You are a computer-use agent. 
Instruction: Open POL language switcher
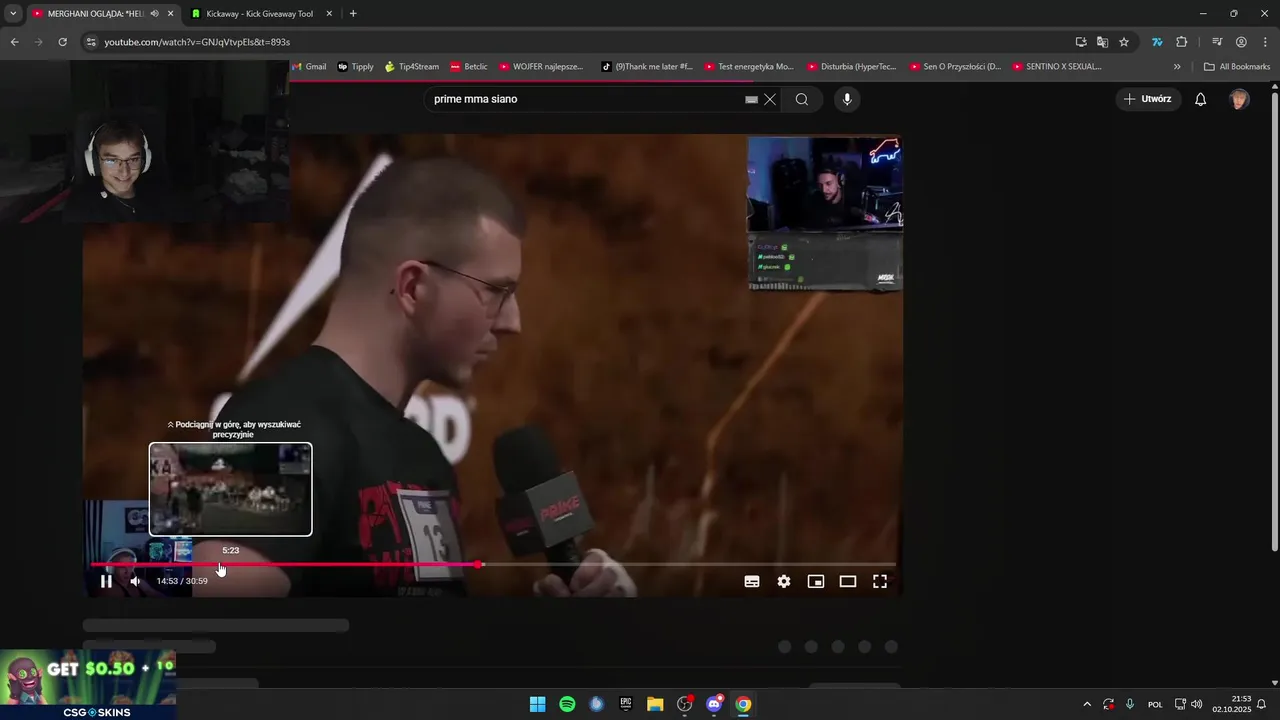click(x=1155, y=704)
